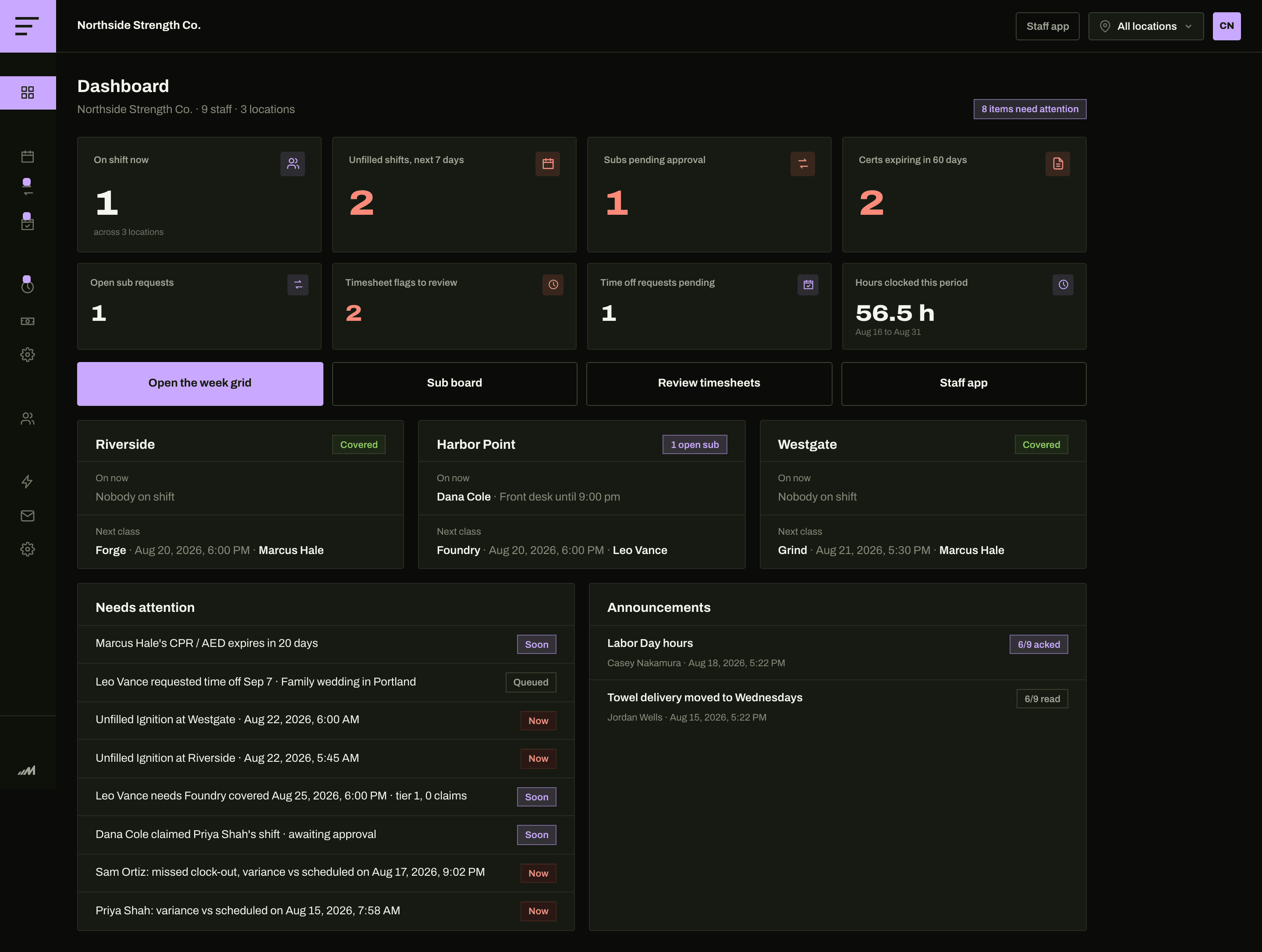Open the Sub board
Screen dimensions: 1262x952
pos(455,384)
